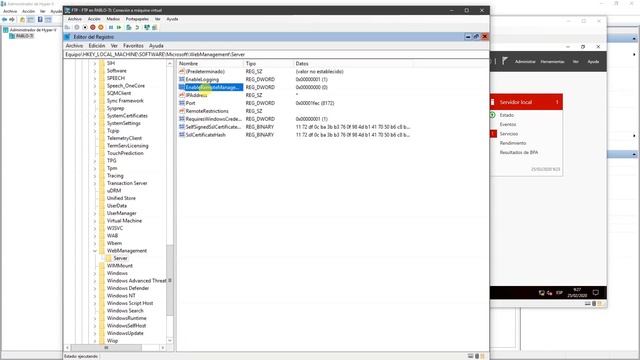The width and height of the screenshot is (640, 360).
Task: Open the Administrar menu in Server Manager
Action: [x=525, y=62]
